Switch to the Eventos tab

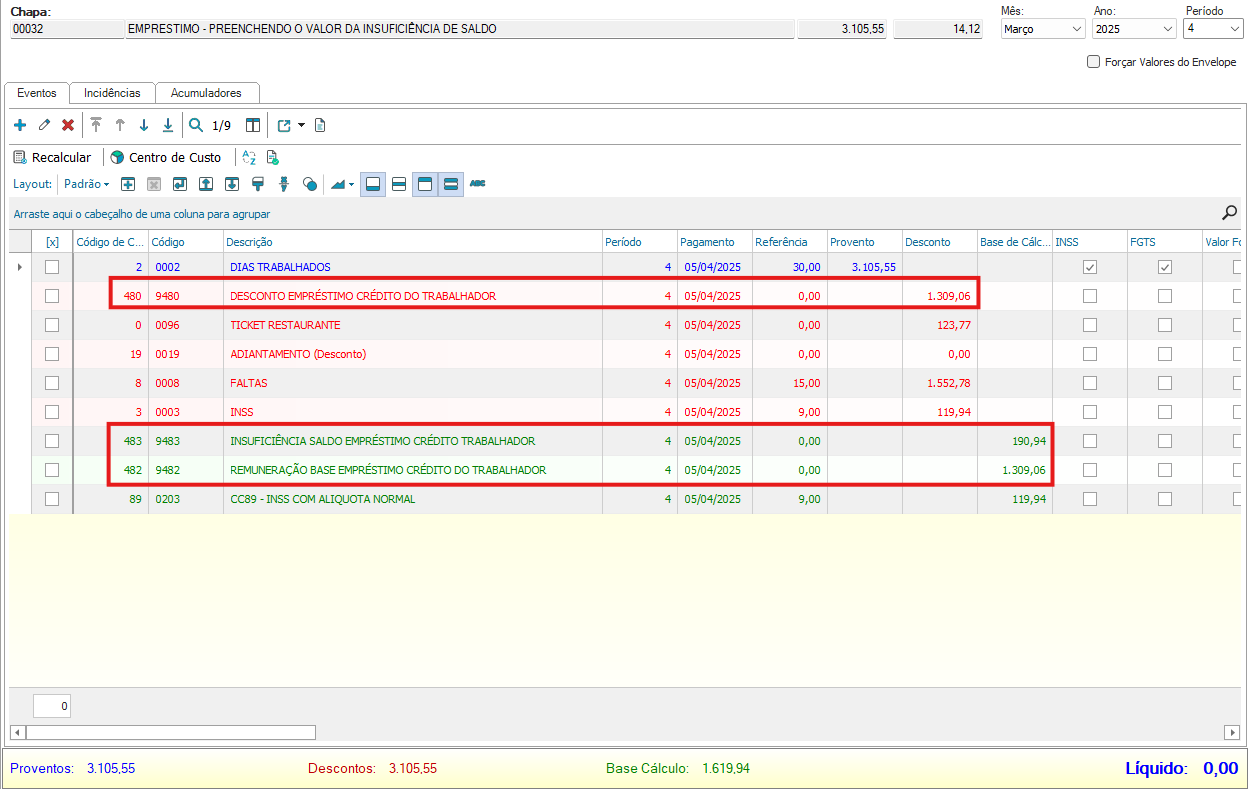[x=37, y=93]
